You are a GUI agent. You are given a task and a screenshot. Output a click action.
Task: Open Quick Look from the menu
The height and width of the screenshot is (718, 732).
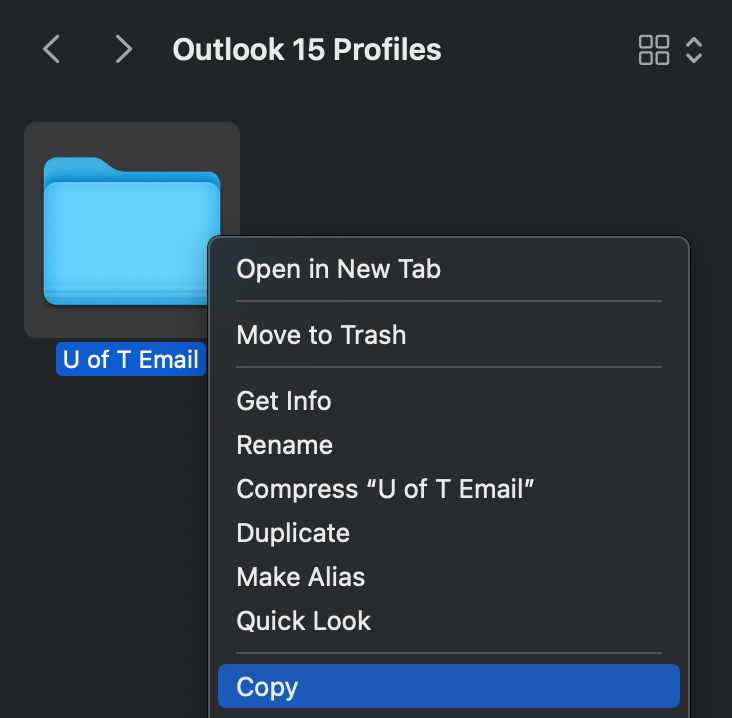(449, 621)
